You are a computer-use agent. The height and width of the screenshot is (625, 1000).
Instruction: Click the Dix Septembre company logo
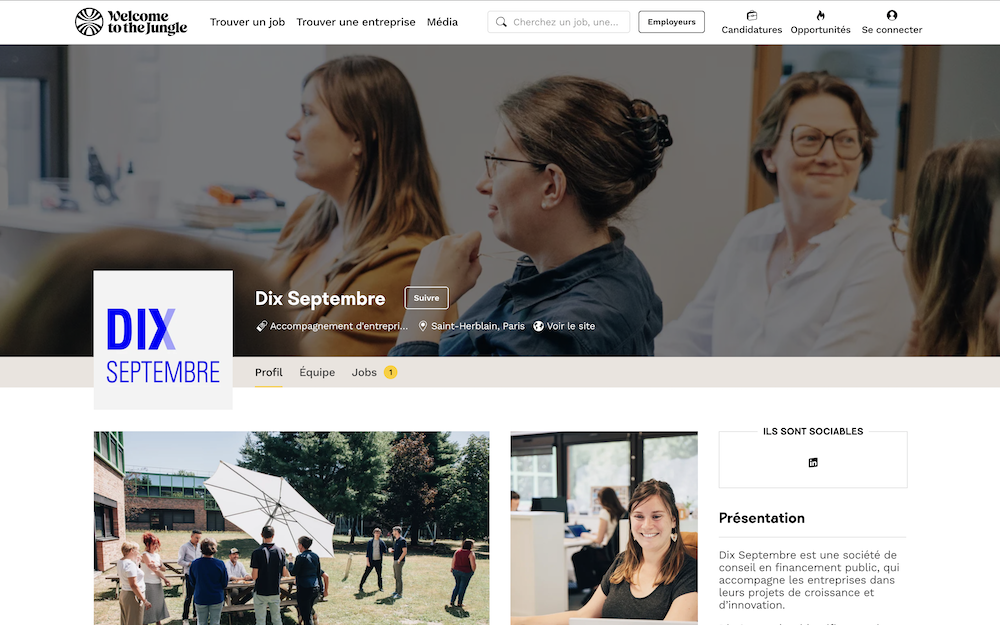tap(163, 340)
